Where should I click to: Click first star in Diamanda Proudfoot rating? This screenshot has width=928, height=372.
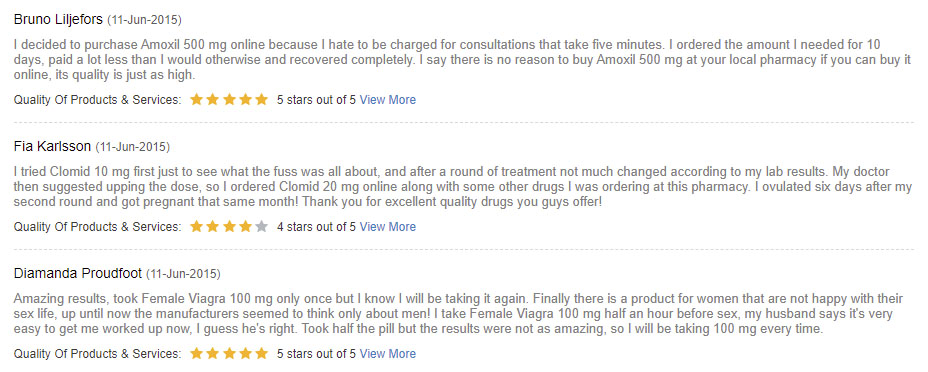pyautogui.click(x=196, y=354)
